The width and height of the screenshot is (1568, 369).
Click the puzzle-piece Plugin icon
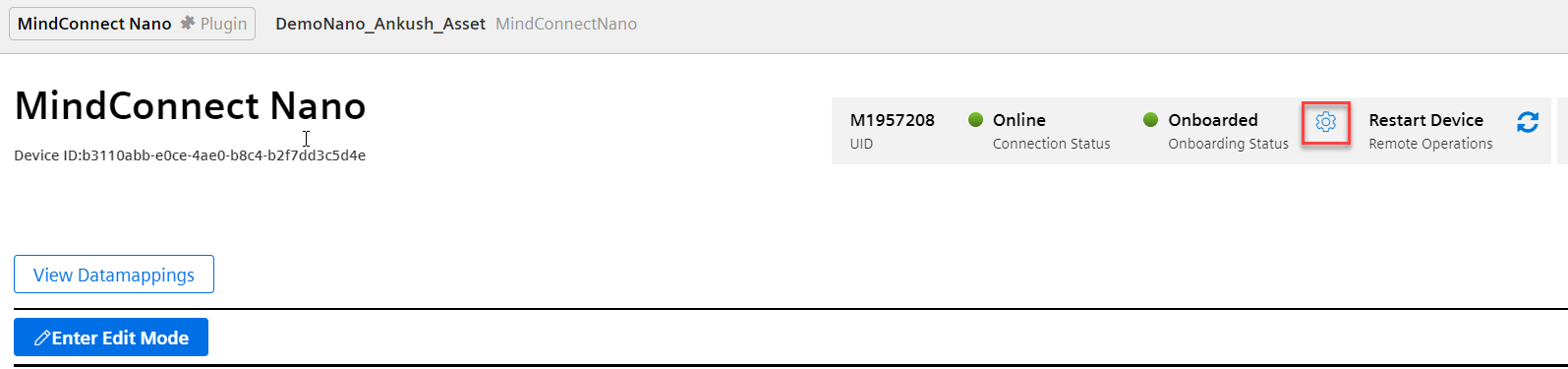coord(187,23)
